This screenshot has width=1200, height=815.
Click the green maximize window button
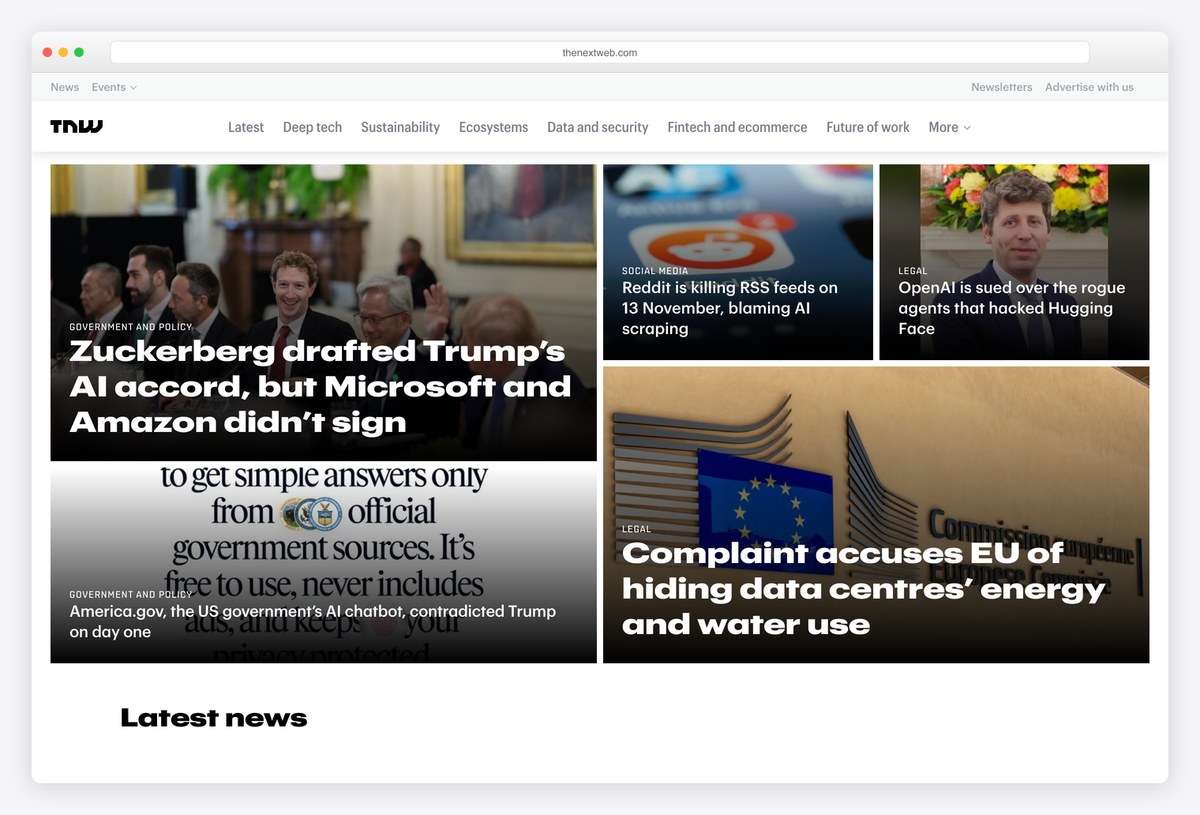[x=79, y=52]
